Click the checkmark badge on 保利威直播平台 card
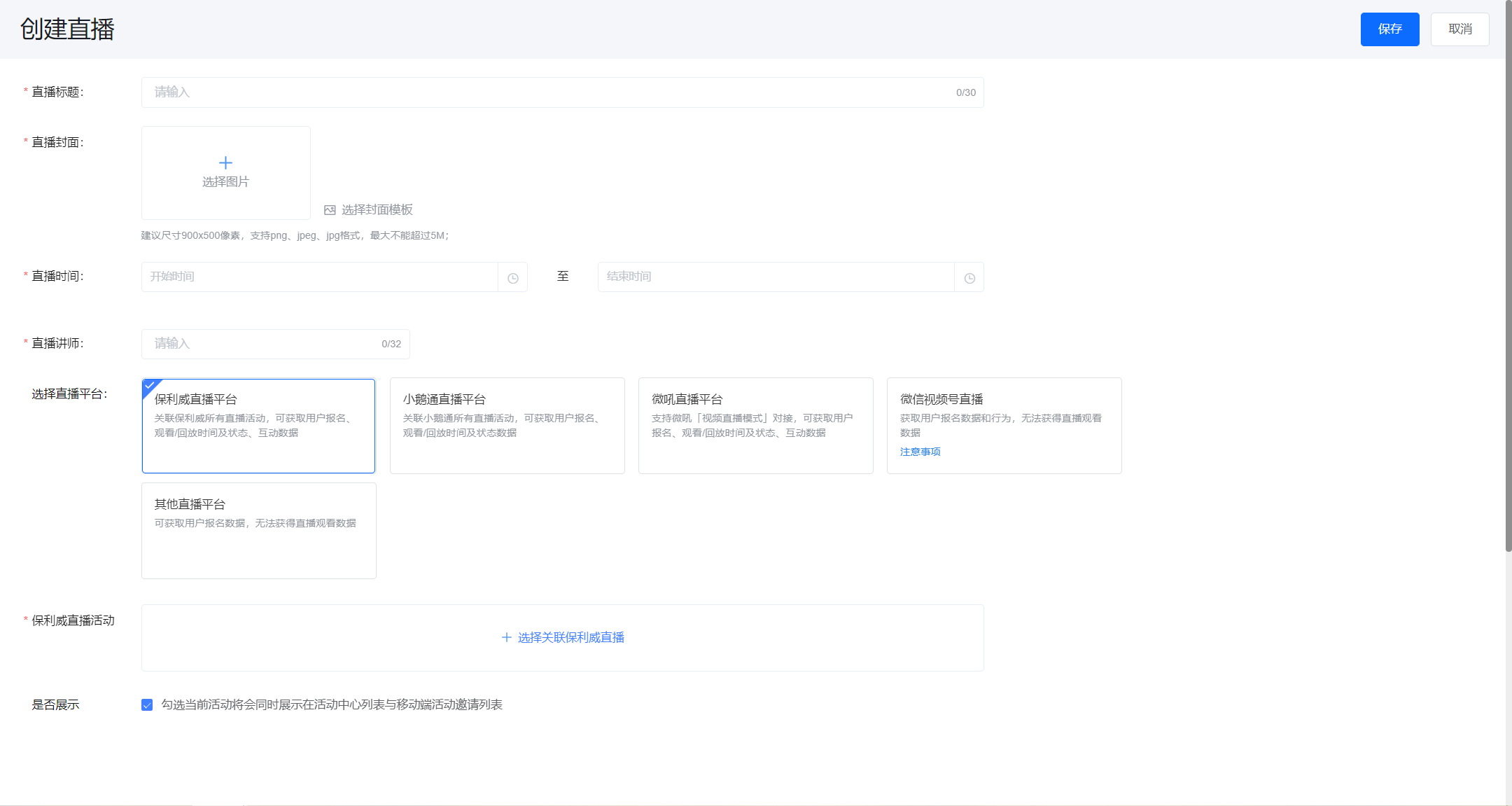Viewport: 1512px width, 806px height. [x=150, y=386]
